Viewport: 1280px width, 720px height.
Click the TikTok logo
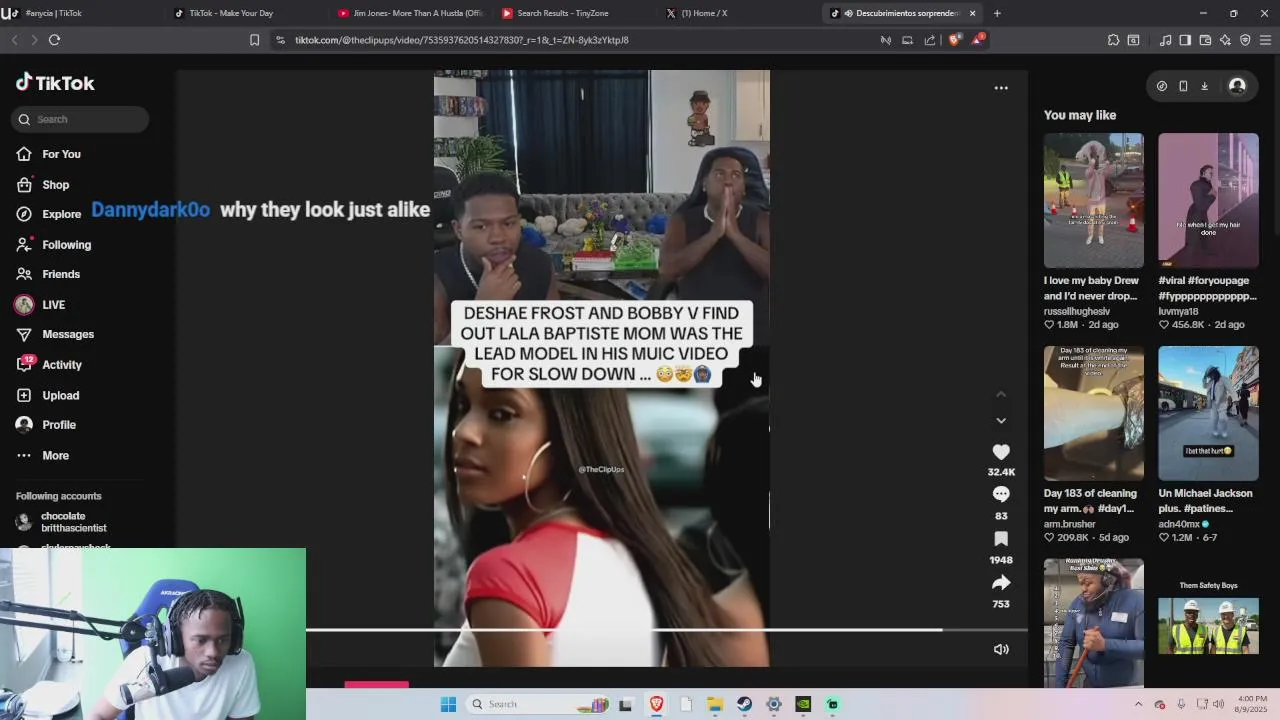point(55,83)
